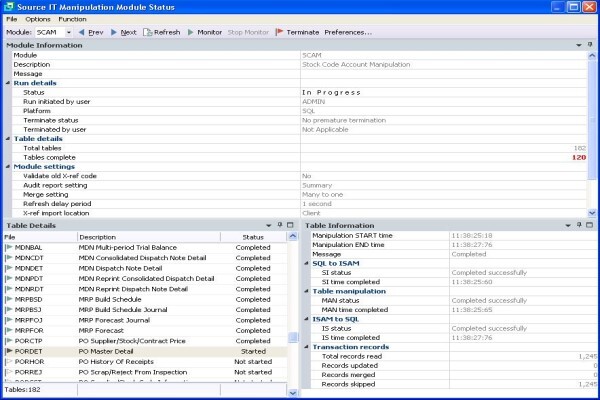Open the File menu
The height and width of the screenshot is (400, 600).
[x=11, y=19]
